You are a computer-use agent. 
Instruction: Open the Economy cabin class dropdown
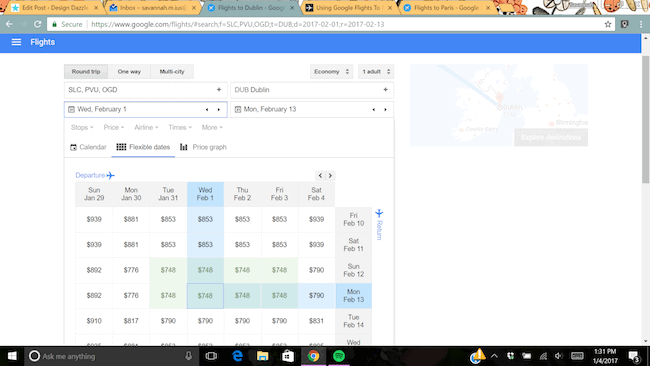coord(331,72)
